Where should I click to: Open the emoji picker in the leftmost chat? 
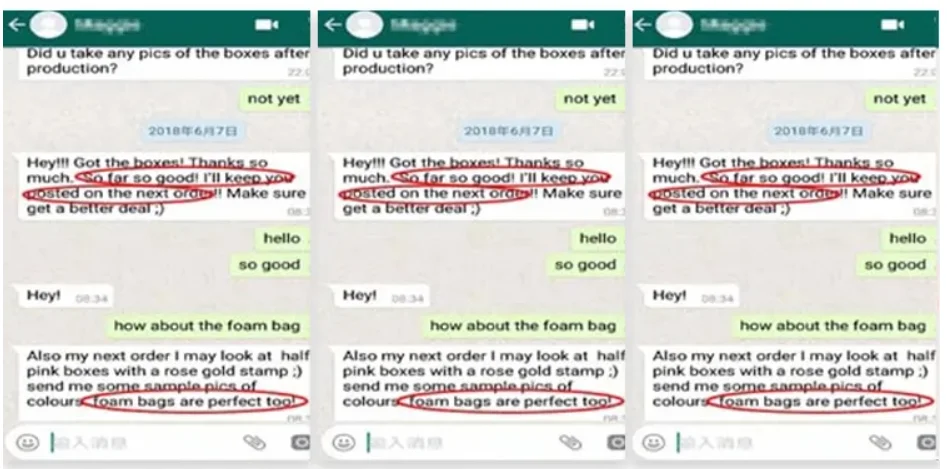[27, 442]
